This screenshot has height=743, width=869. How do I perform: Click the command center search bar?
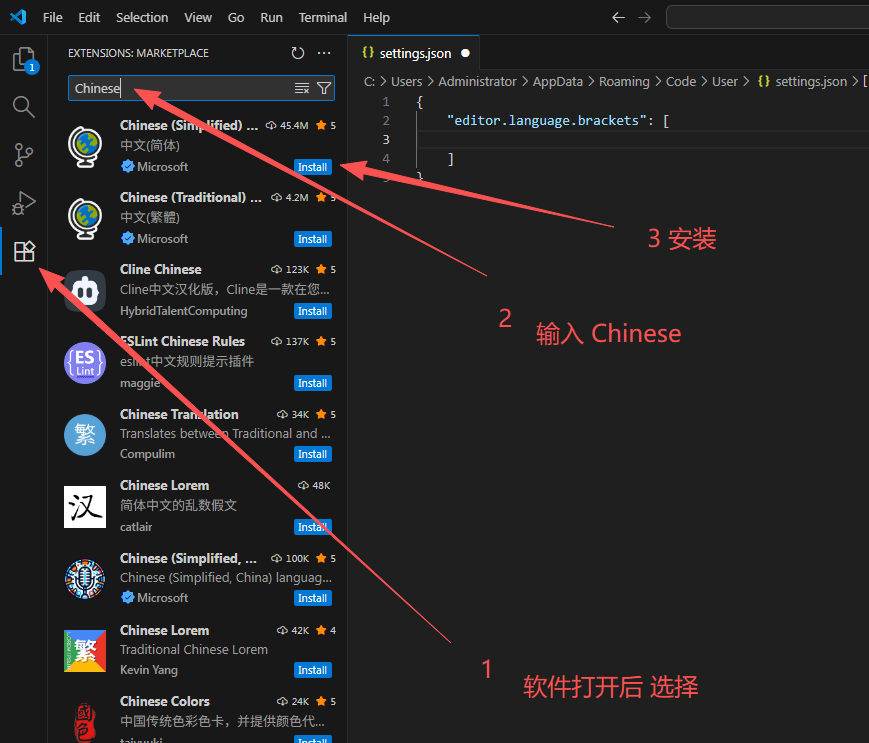pos(768,18)
